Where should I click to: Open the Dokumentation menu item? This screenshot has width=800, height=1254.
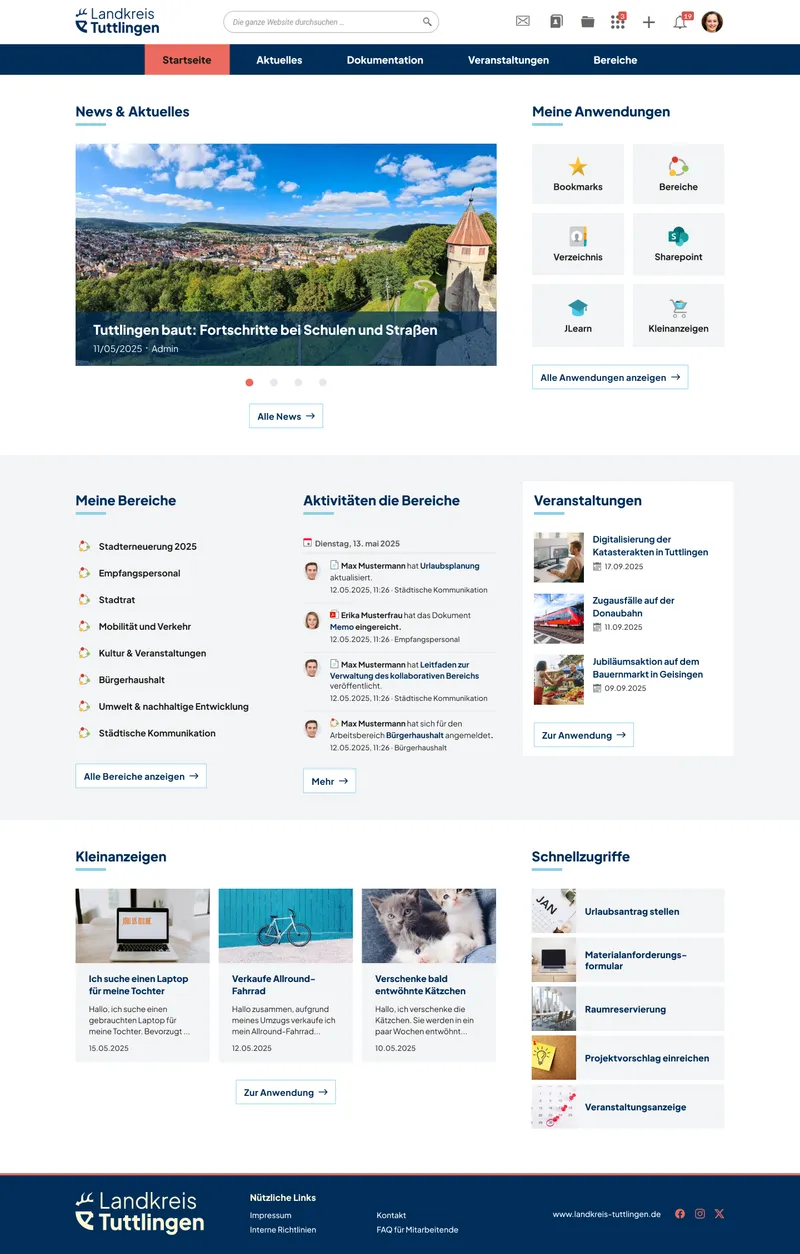[385, 60]
